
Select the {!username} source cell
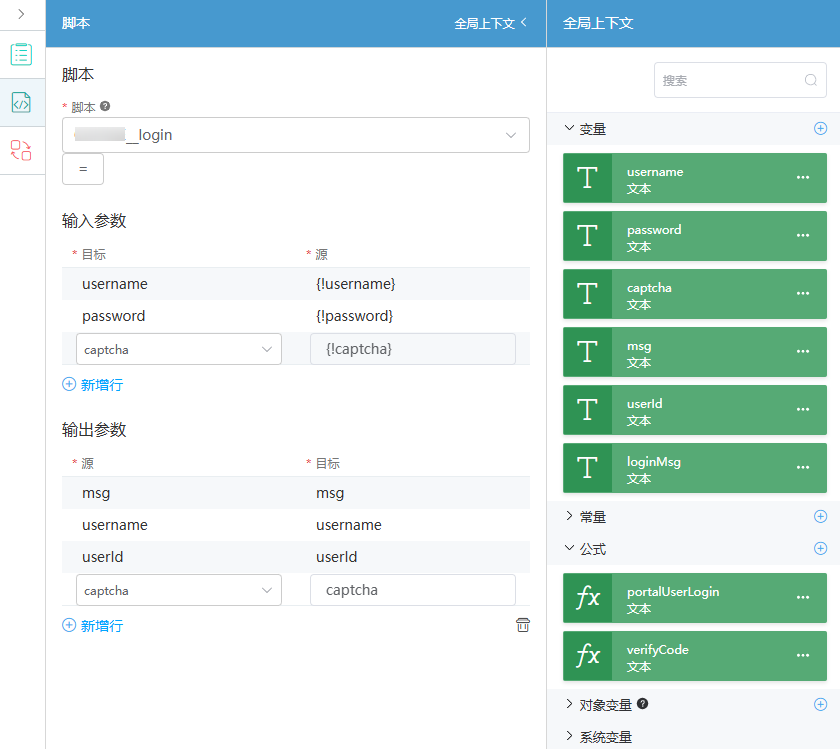point(413,284)
